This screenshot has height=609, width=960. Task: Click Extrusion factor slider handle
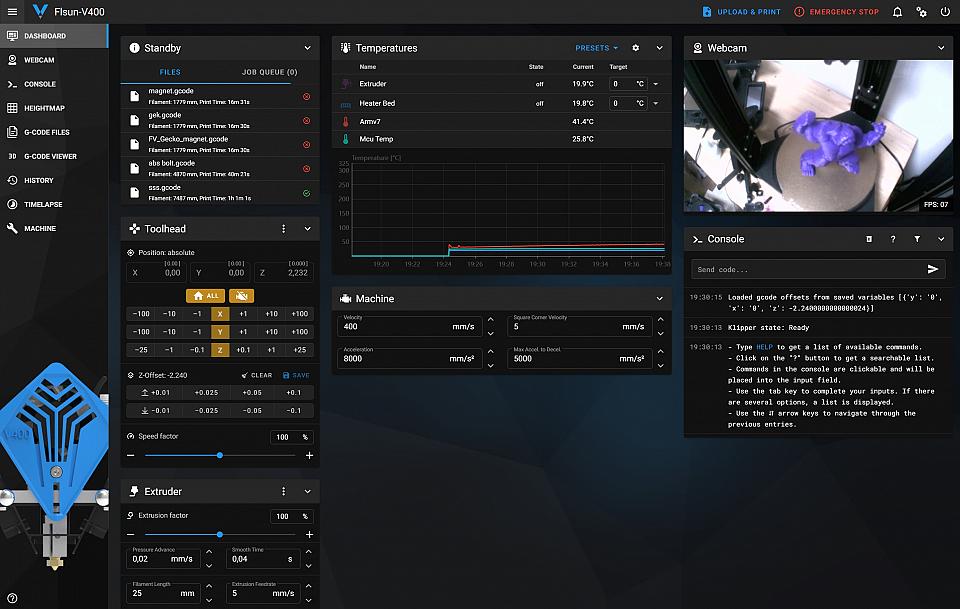(x=220, y=534)
